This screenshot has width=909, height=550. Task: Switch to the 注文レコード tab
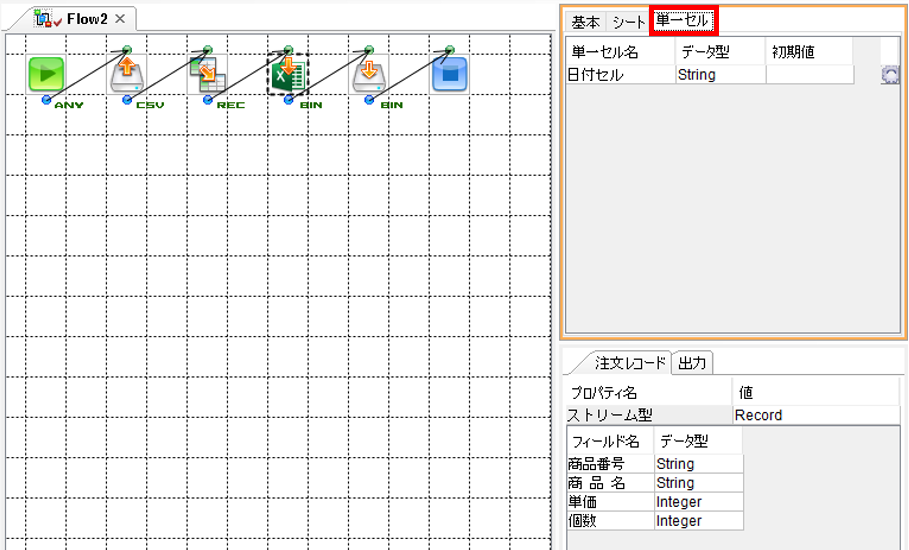pos(630,363)
